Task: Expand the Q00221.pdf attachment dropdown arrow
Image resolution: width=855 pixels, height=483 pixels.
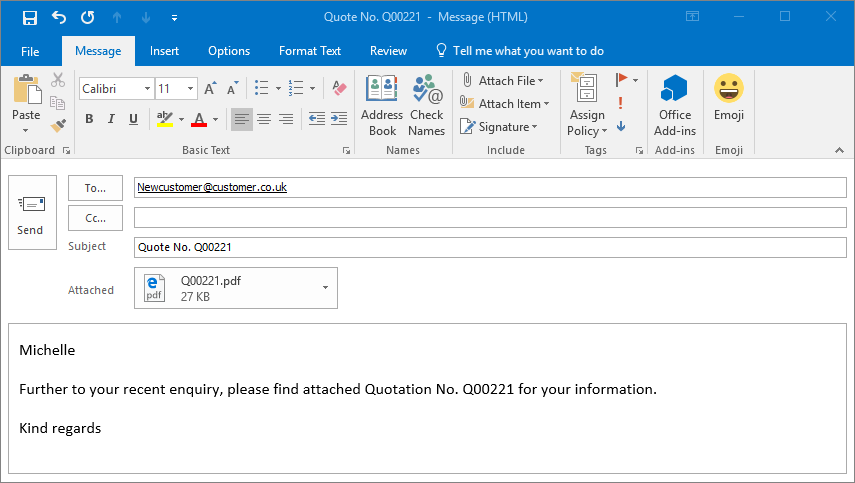Action: pyautogui.click(x=325, y=288)
